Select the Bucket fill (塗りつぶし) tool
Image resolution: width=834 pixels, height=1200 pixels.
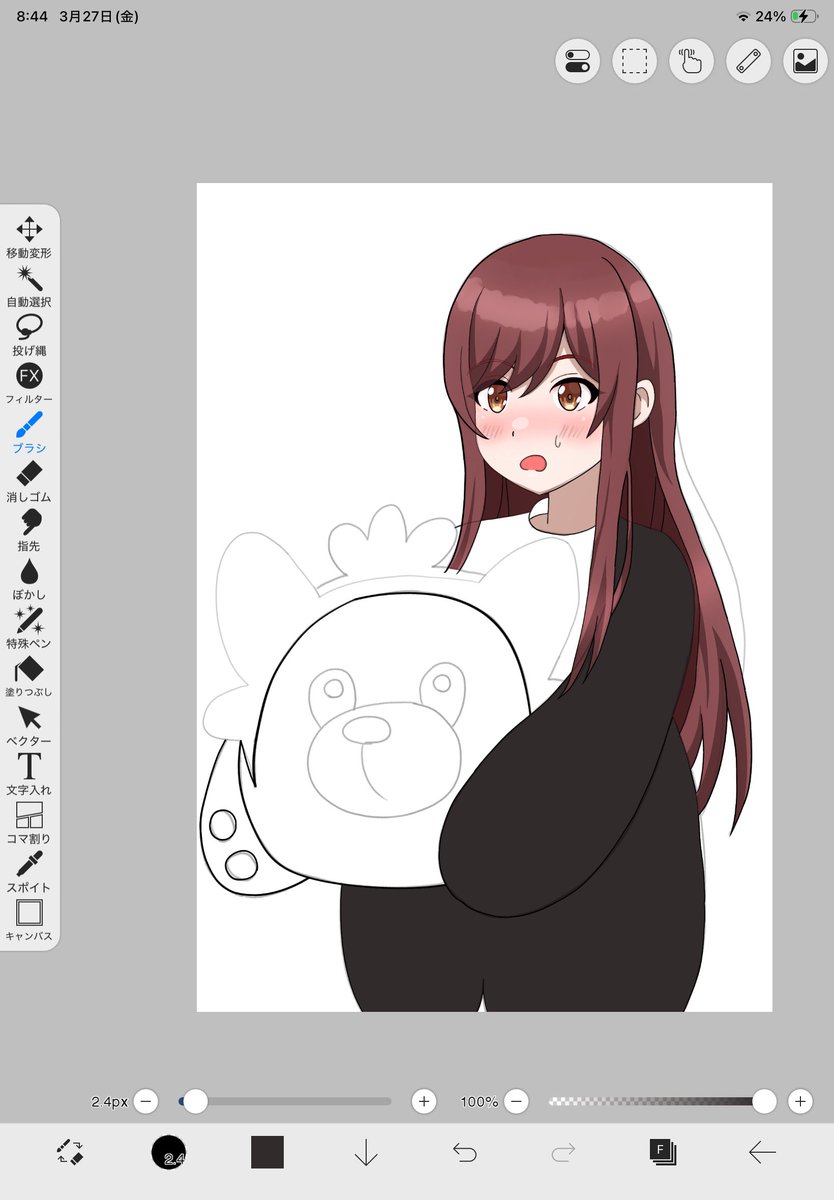[29, 676]
